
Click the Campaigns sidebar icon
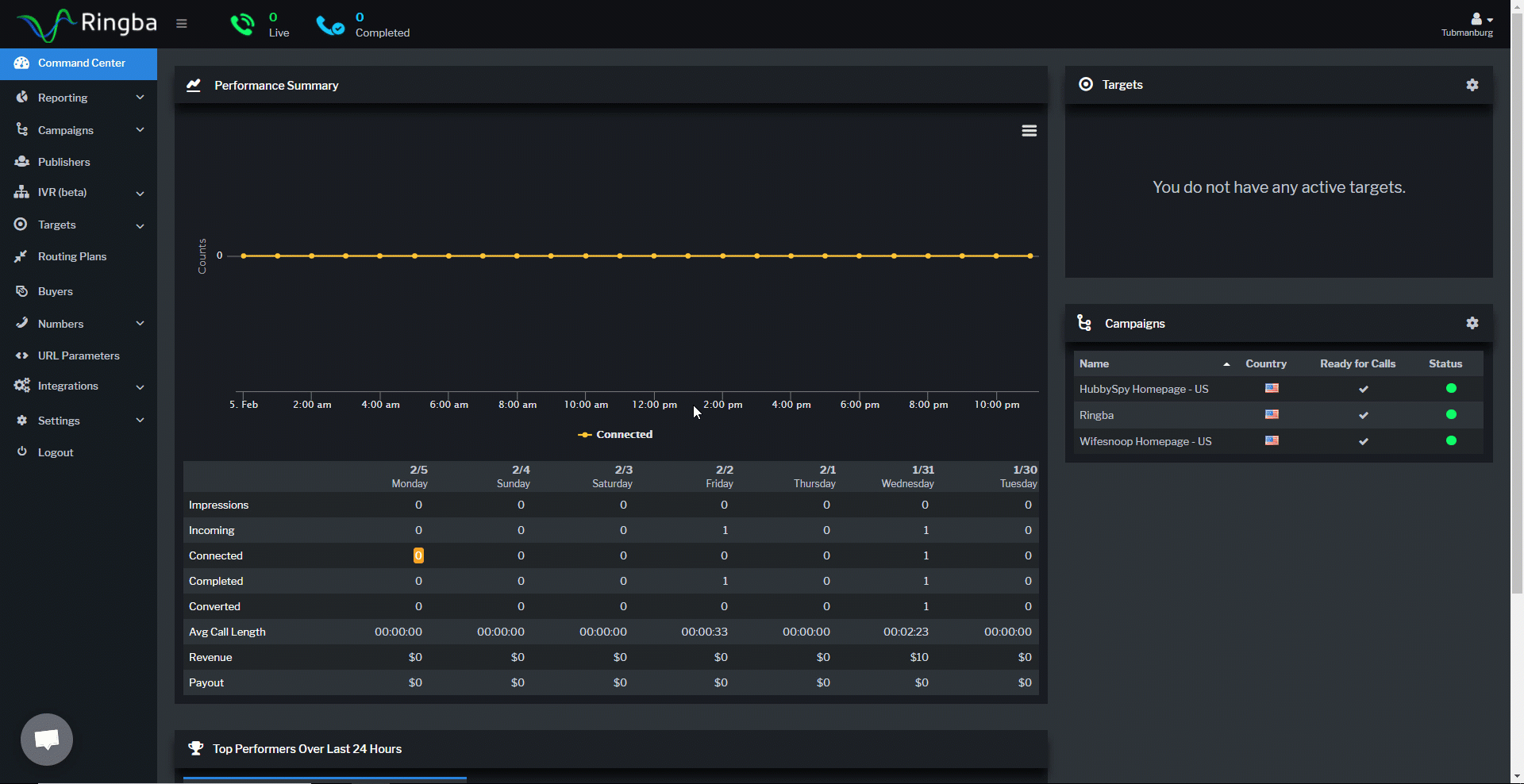[21, 129]
